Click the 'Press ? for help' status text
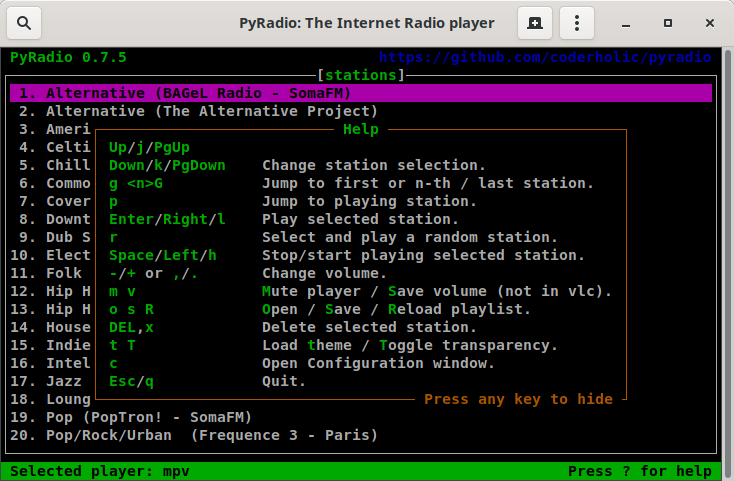This screenshot has width=734, height=481. click(x=640, y=471)
